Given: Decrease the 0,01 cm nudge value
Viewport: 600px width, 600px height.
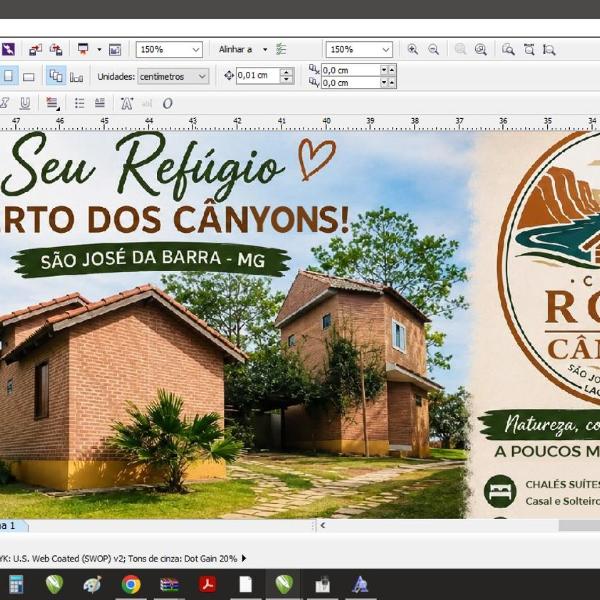Looking at the screenshot, I should [x=286, y=79].
